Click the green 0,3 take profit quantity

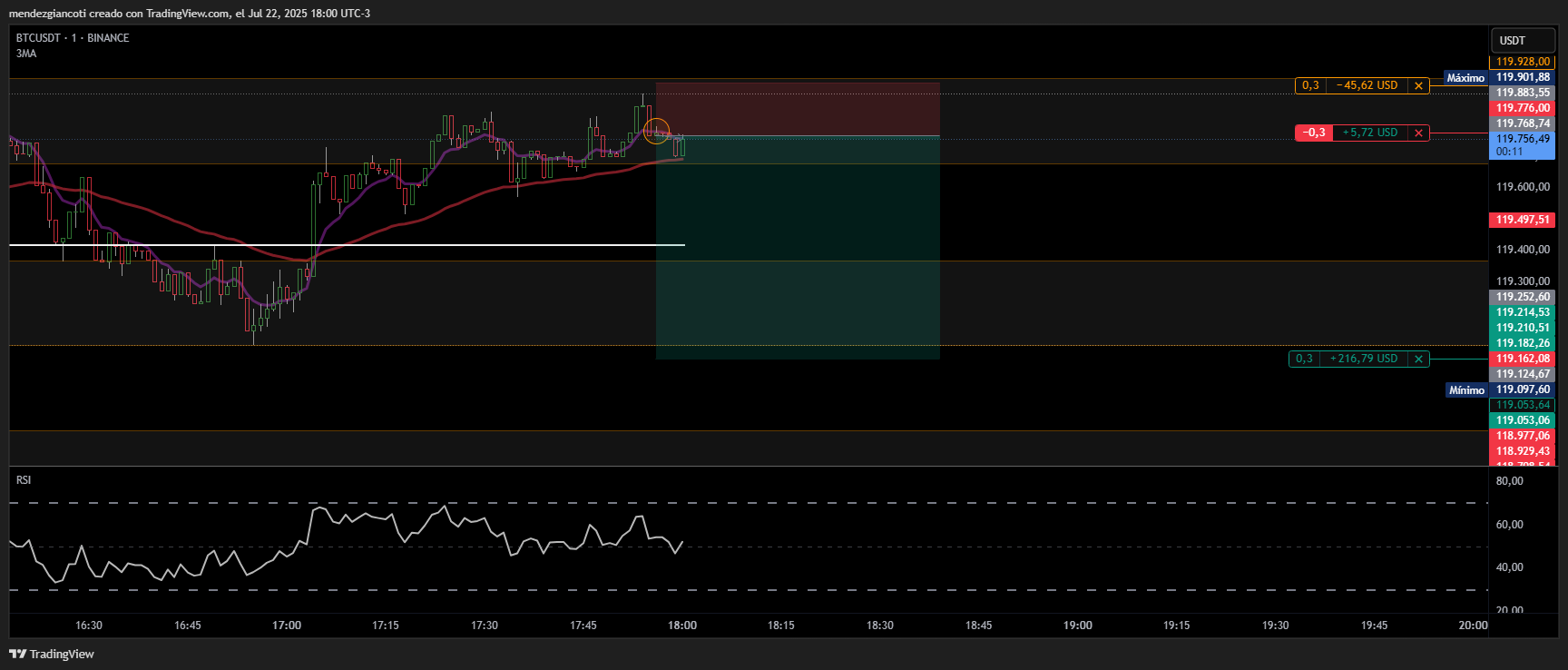pyautogui.click(x=1304, y=359)
